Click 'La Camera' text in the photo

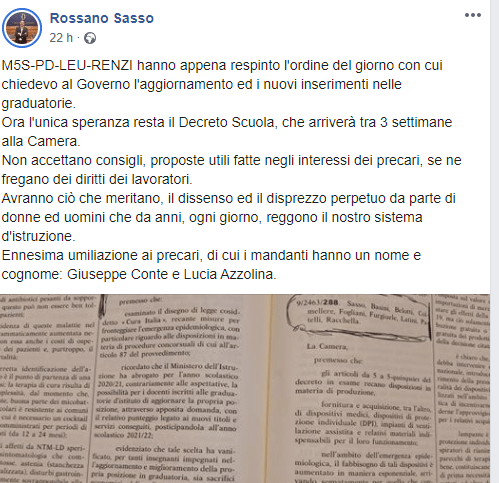coord(327,346)
